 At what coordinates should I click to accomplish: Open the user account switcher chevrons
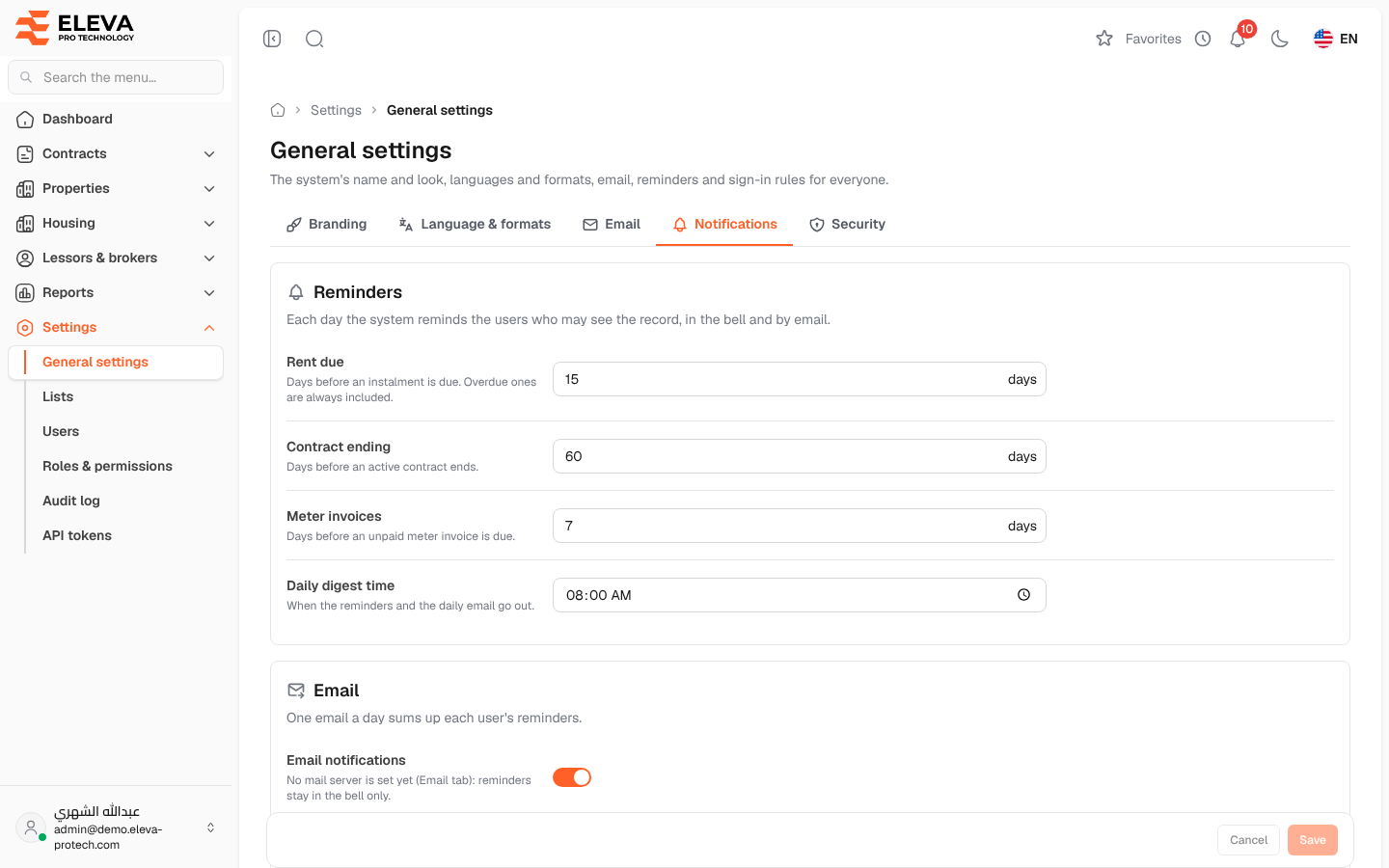(x=210, y=827)
